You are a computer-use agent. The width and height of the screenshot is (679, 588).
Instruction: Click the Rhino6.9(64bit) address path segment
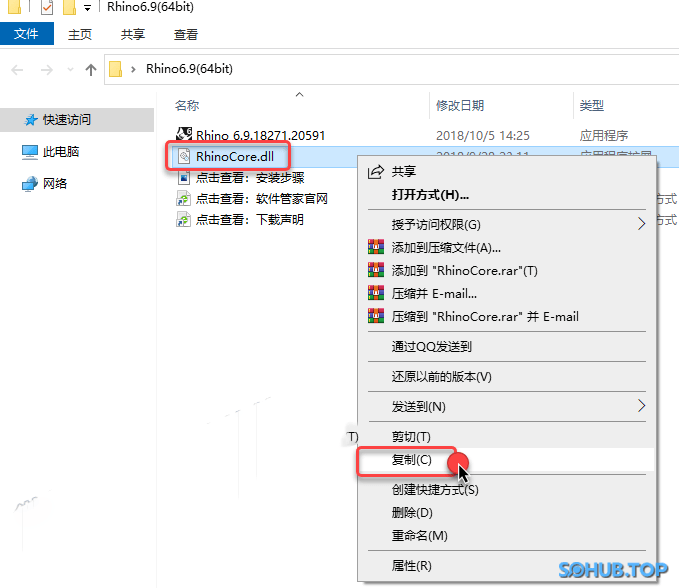pyautogui.click(x=189, y=69)
